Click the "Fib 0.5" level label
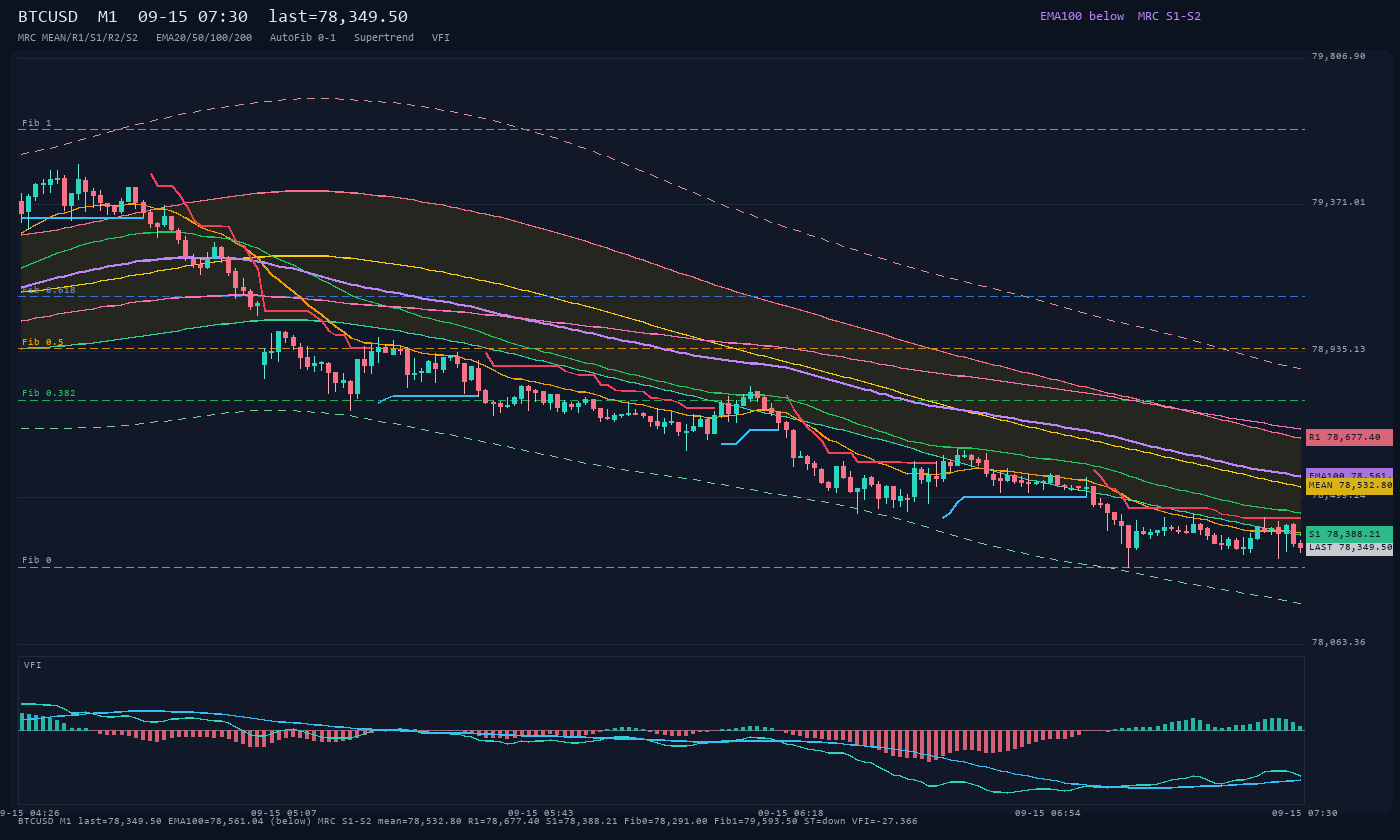 click(43, 342)
